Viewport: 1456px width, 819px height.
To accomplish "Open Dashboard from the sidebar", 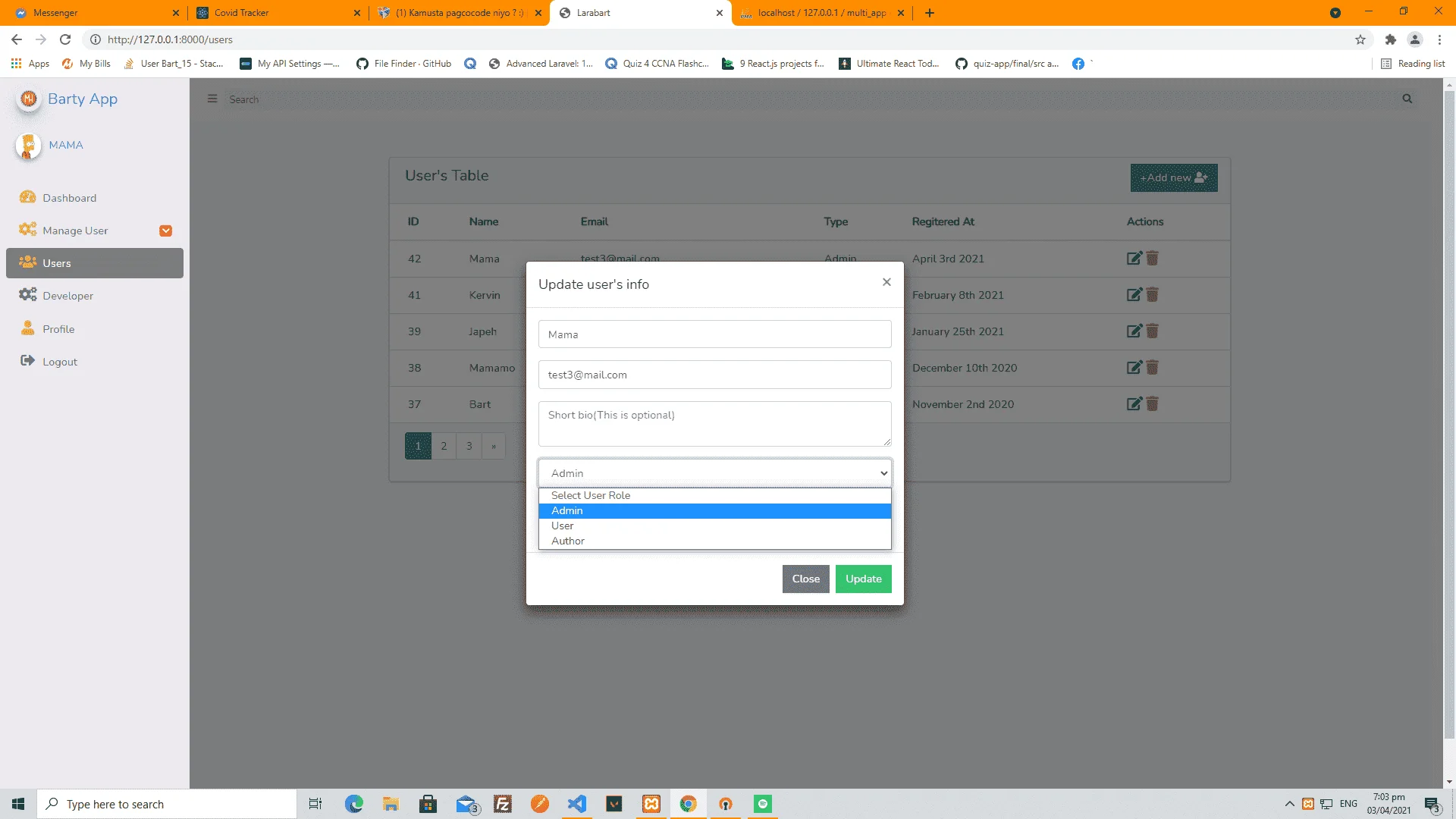I will [95, 198].
